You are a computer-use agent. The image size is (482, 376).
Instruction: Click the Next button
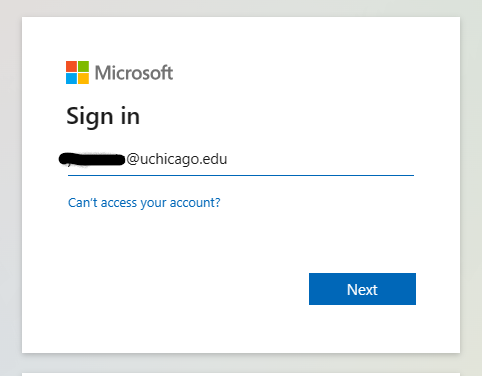[x=362, y=289]
